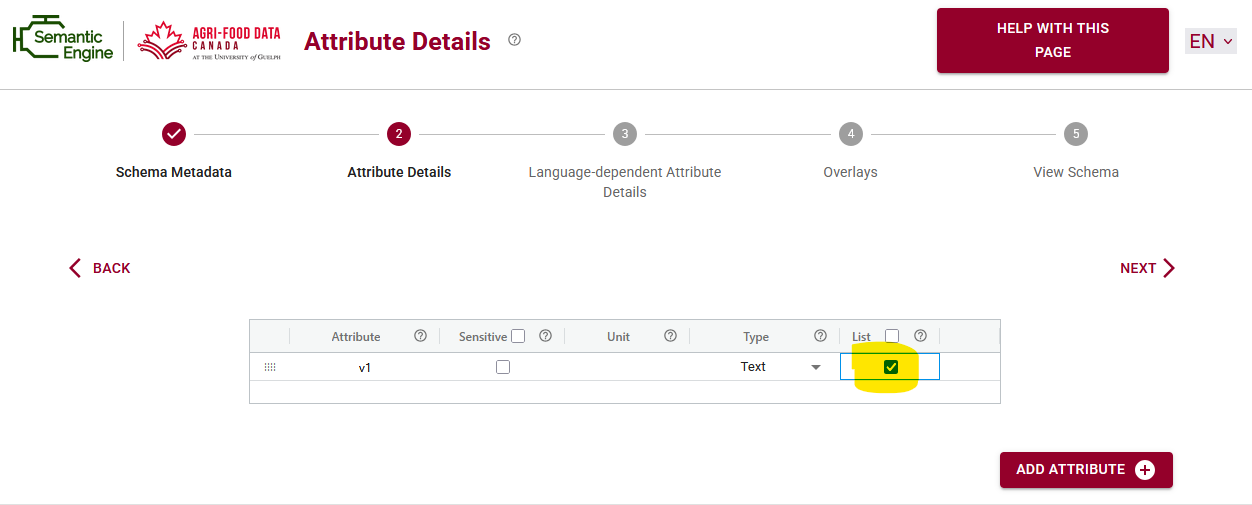
Task: Grab the drag handle for row v1
Action: click(270, 367)
